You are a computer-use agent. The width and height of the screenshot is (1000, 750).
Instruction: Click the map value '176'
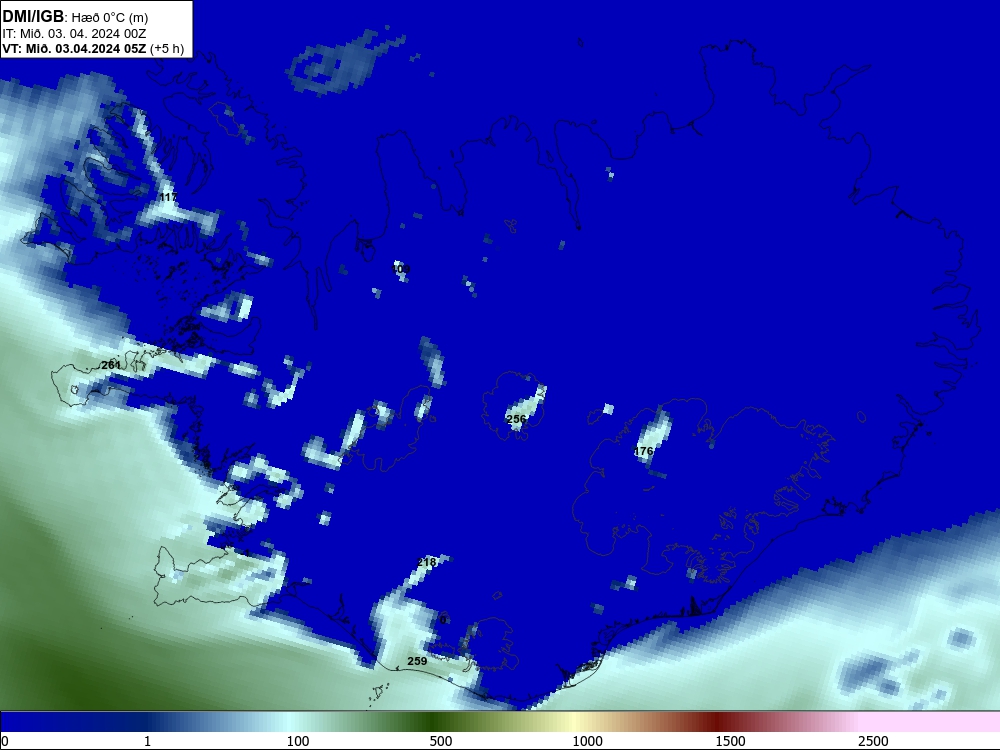click(643, 451)
